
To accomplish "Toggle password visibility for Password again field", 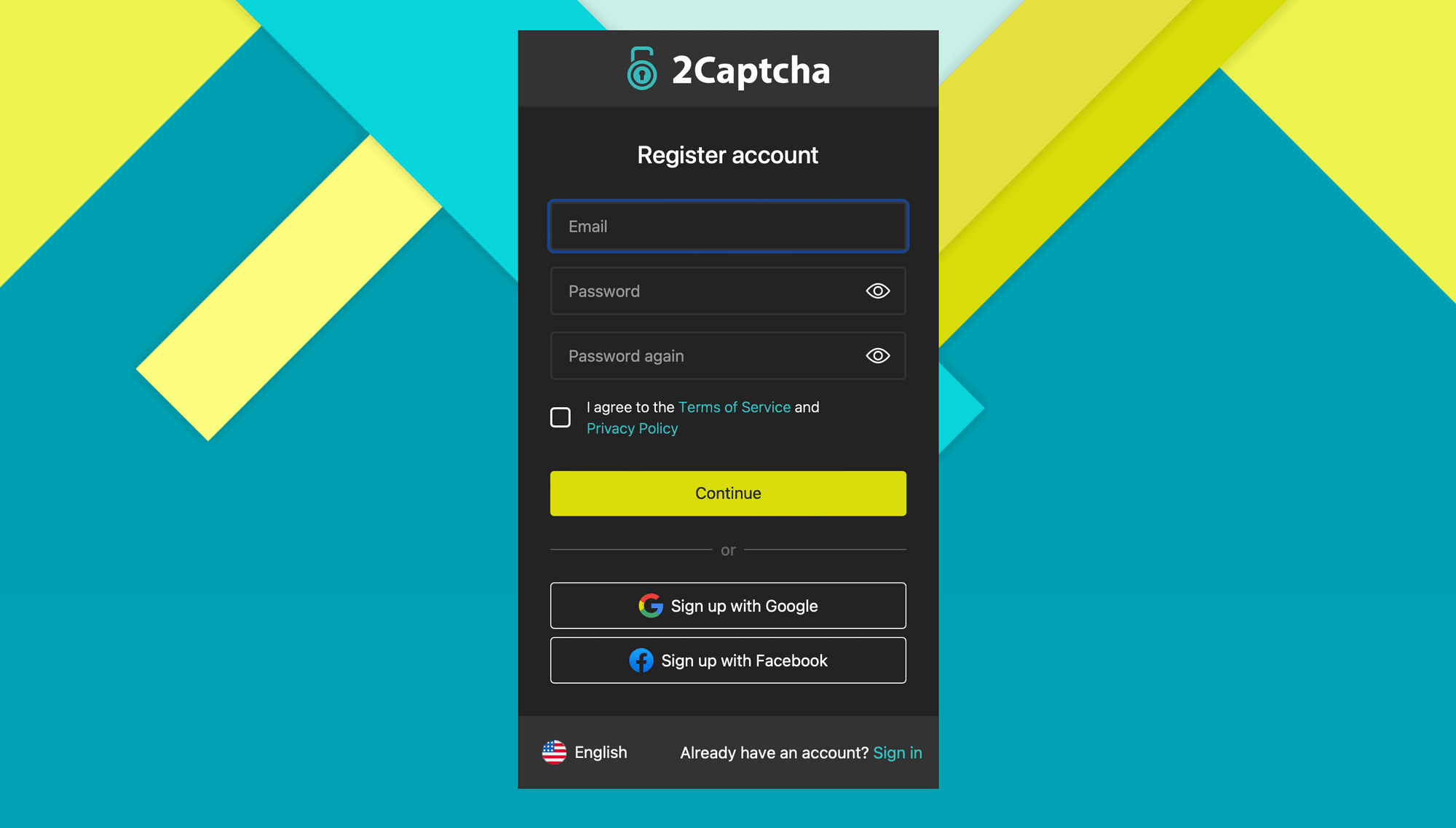I will tap(878, 355).
